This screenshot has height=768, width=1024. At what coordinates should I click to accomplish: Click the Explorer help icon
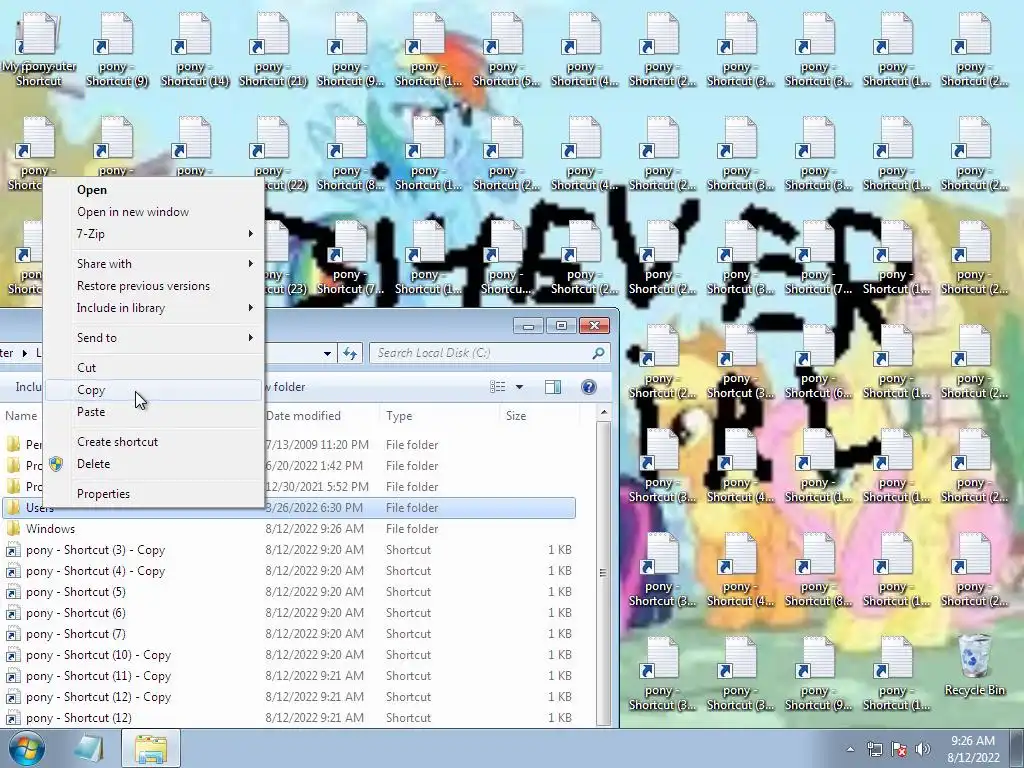point(588,387)
